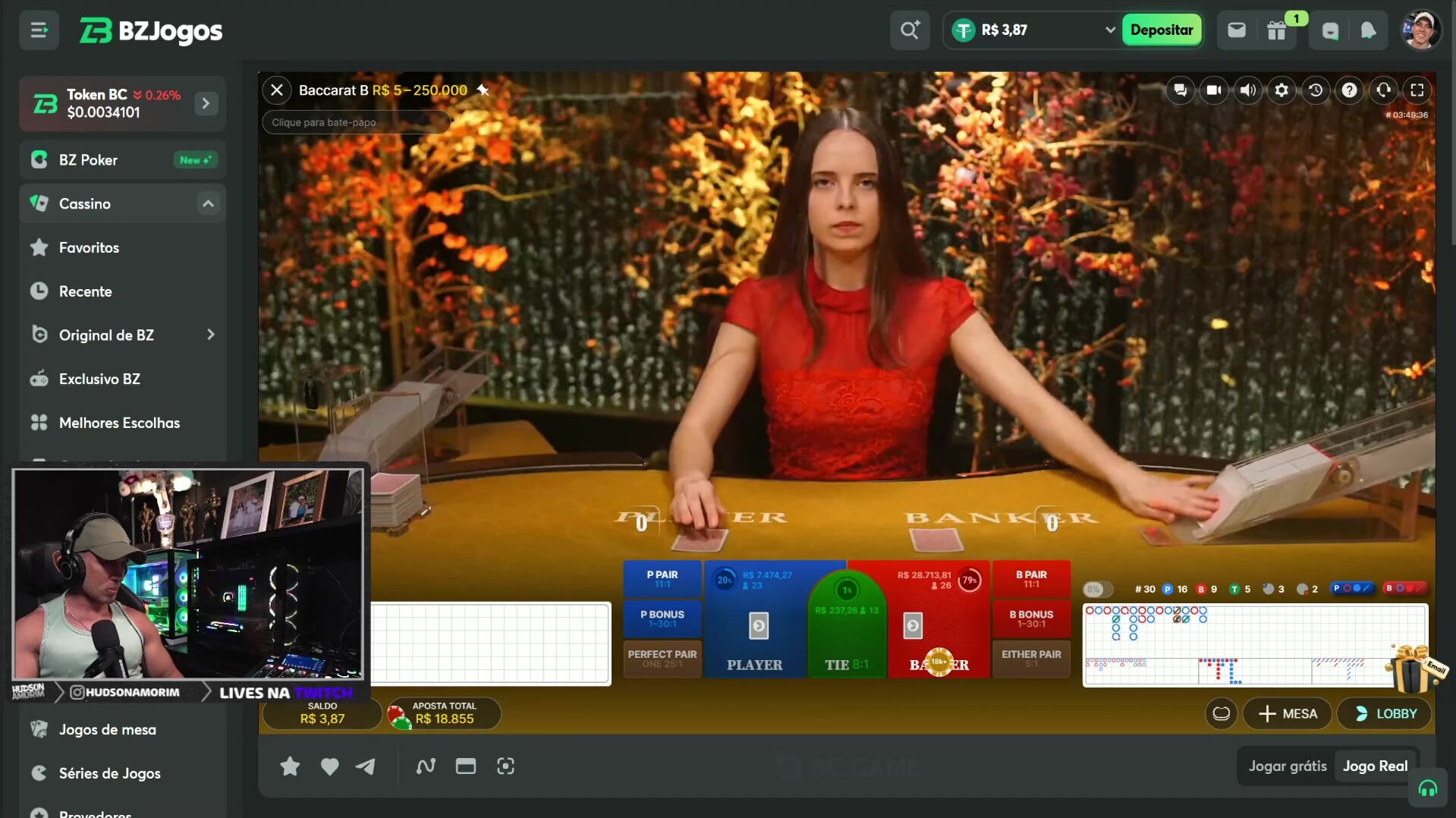Open the game chat icon in video toolbar
This screenshot has width=1456, height=818.
tap(1180, 90)
